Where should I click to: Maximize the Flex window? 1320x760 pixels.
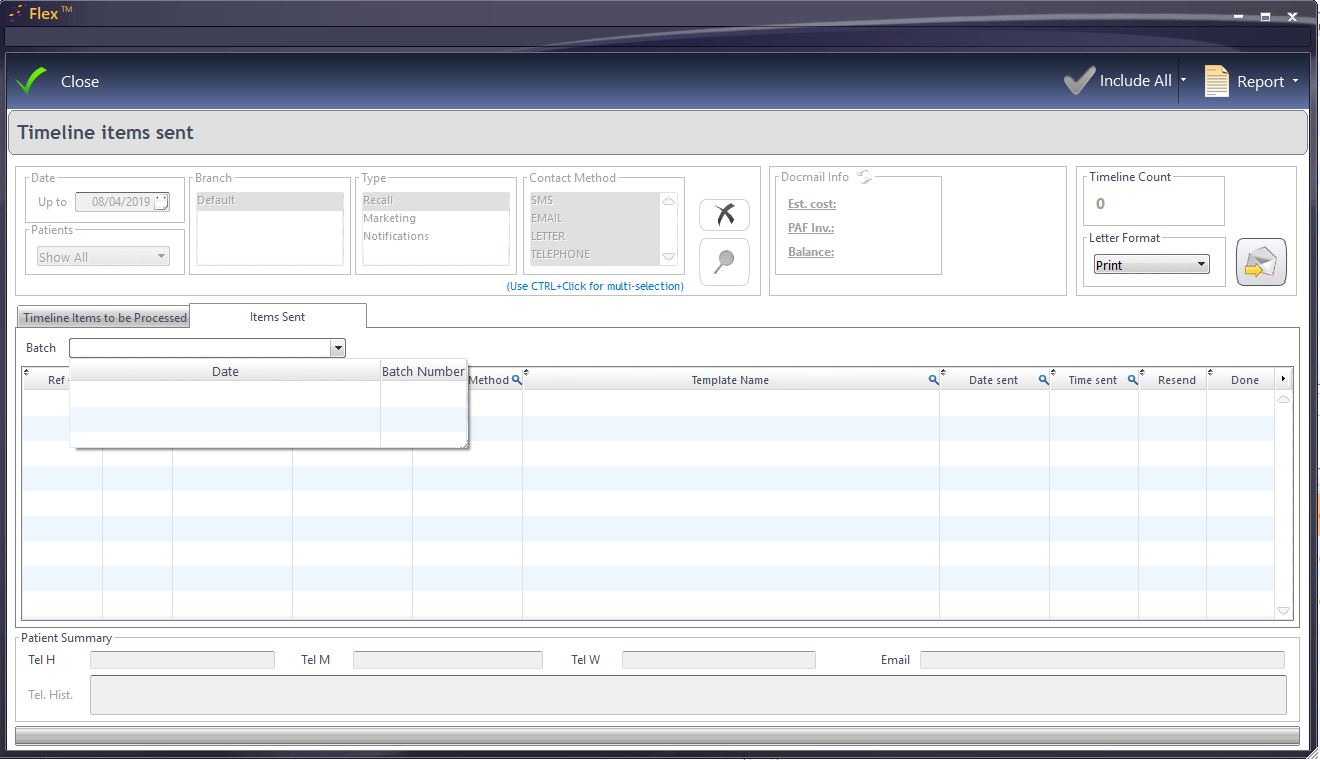click(1265, 16)
